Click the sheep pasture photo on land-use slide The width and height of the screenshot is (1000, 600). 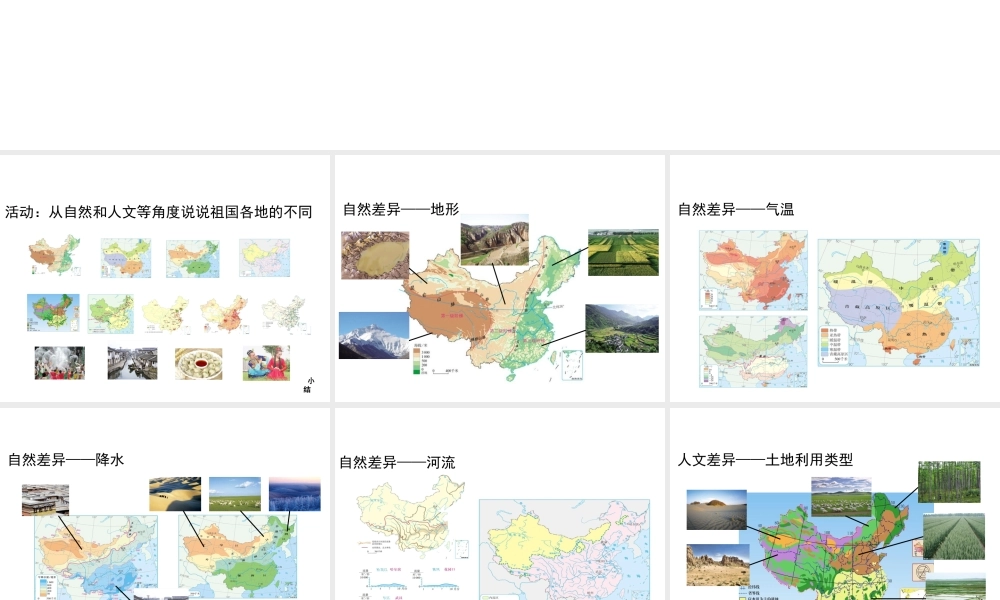pyautogui.click(x=842, y=497)
